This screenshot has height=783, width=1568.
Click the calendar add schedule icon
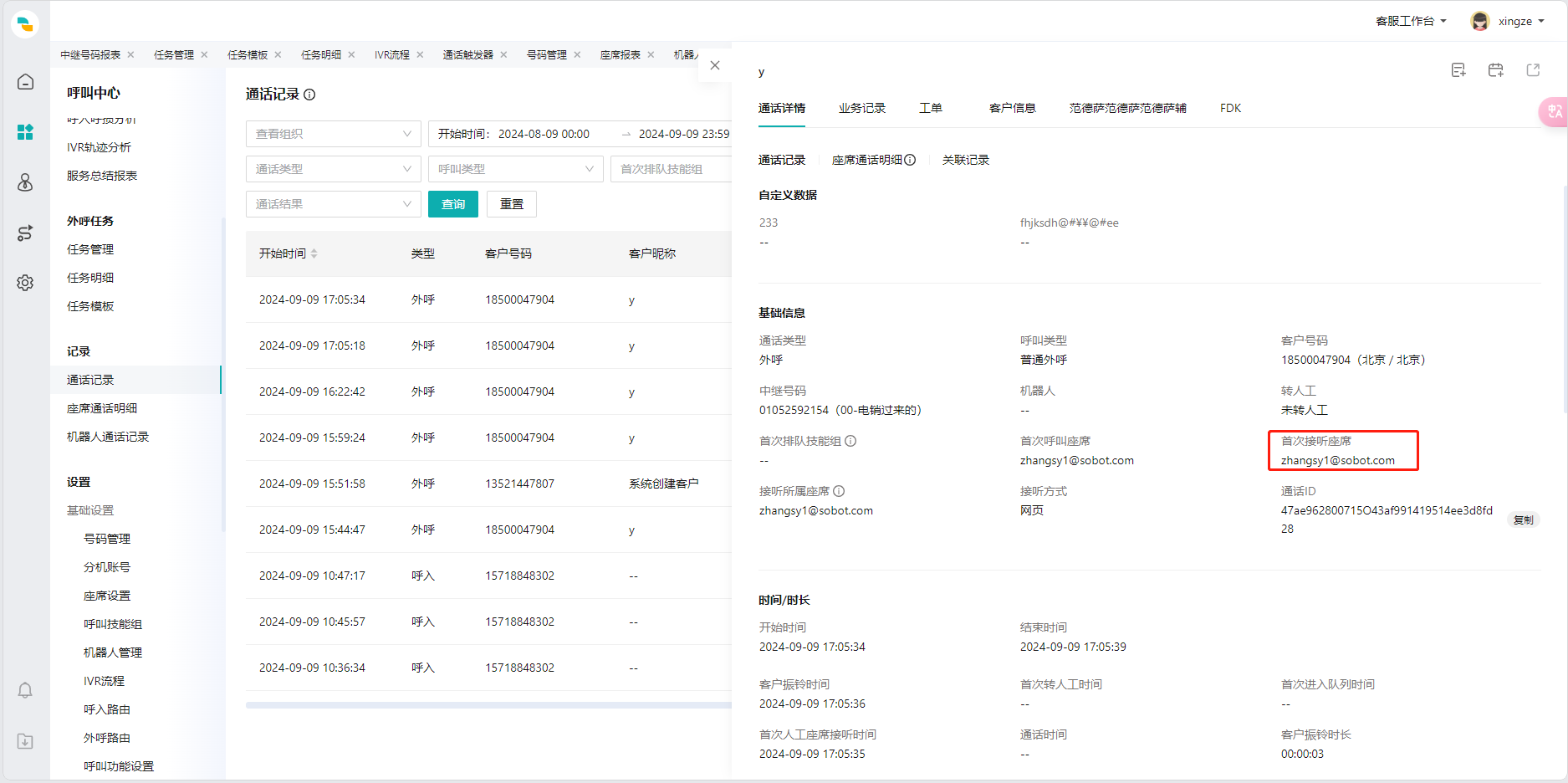(1496, 70)
